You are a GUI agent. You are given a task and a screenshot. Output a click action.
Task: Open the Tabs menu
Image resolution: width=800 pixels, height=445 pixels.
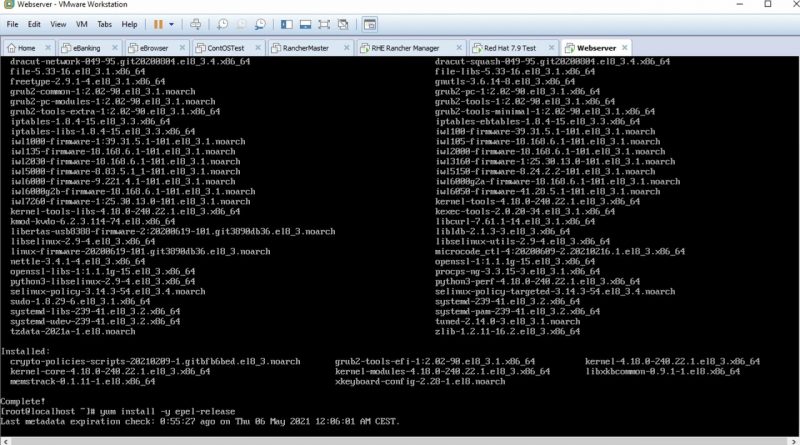[105, 24]
